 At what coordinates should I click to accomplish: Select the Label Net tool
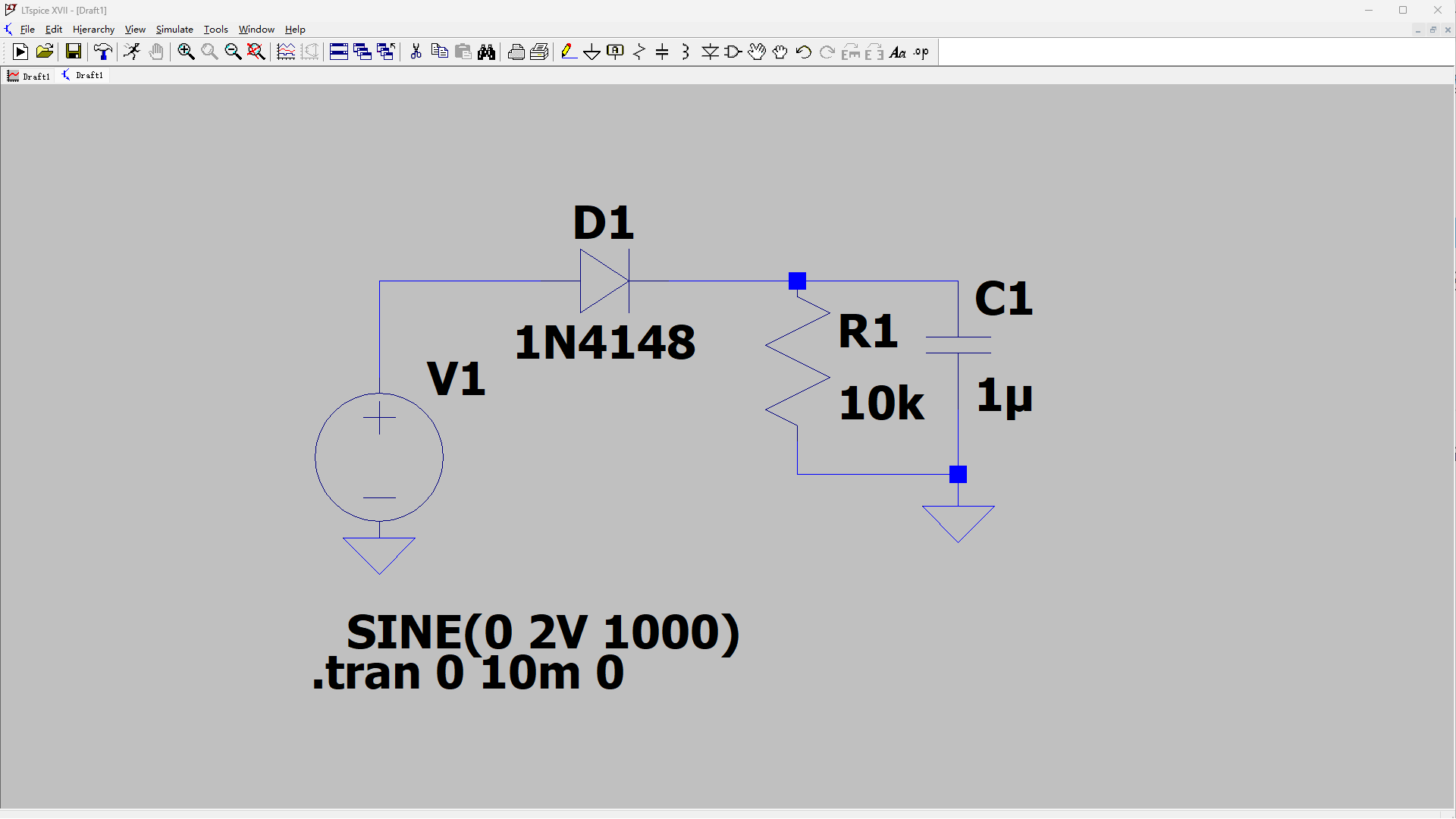coord(615,52)
